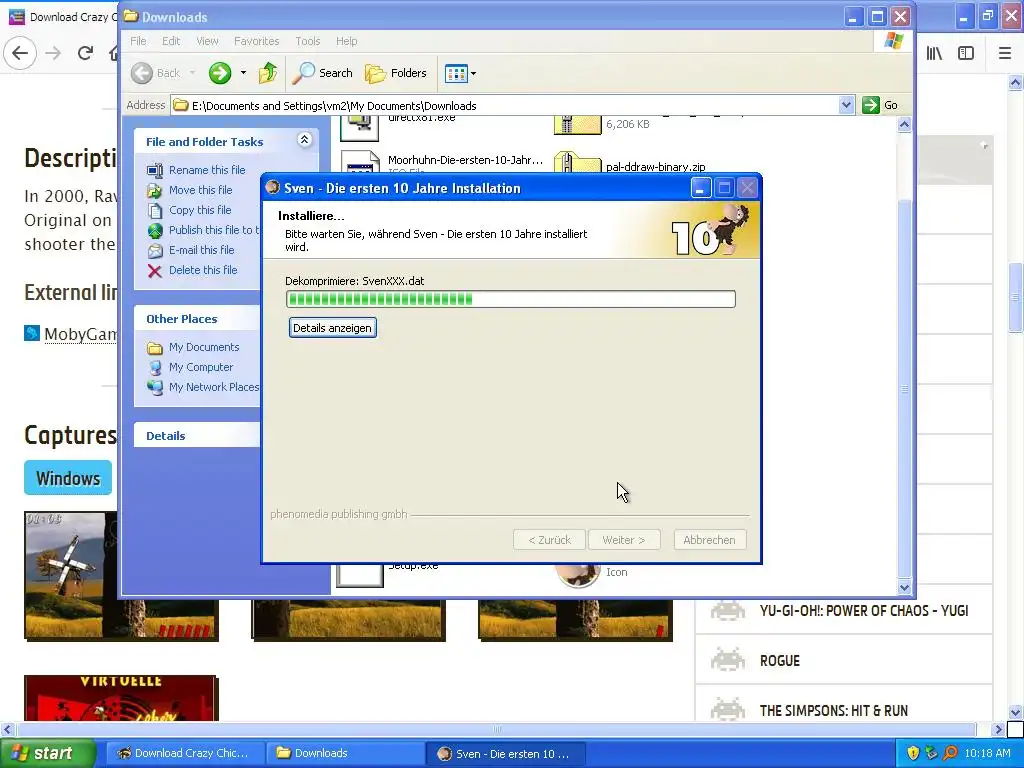This screenshot has width=1024, height=768.
Task: Click Rename this file
Action: tap(207, 170)
